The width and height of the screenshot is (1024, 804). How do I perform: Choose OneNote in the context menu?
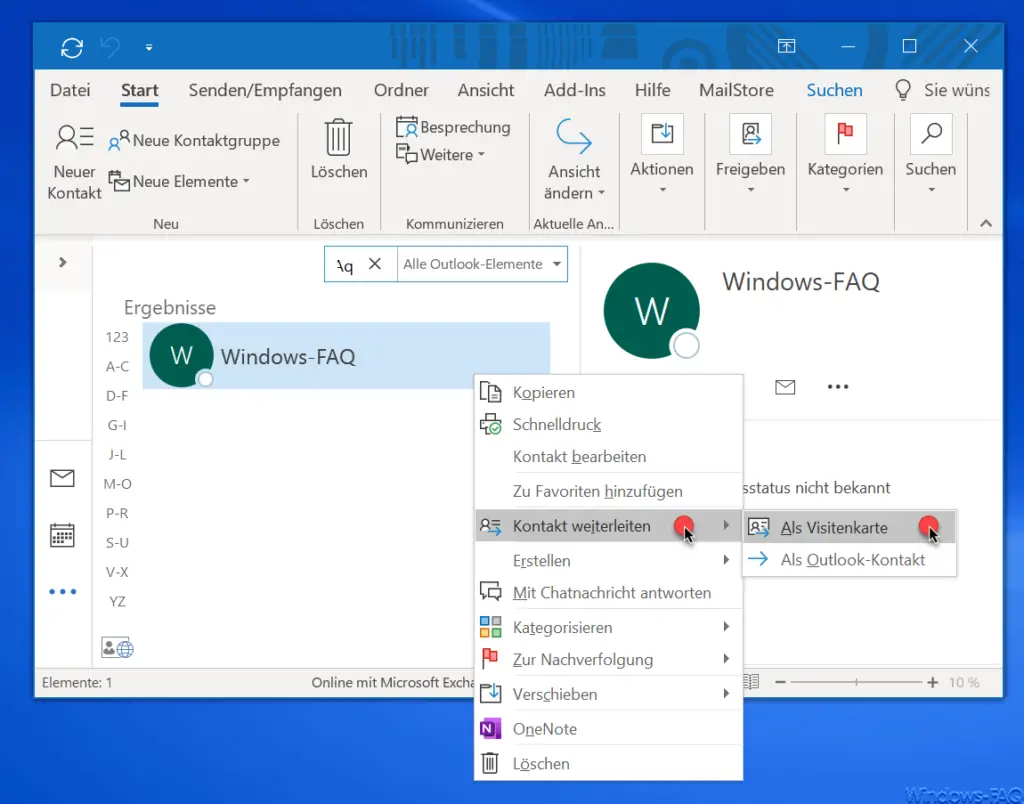609,728
